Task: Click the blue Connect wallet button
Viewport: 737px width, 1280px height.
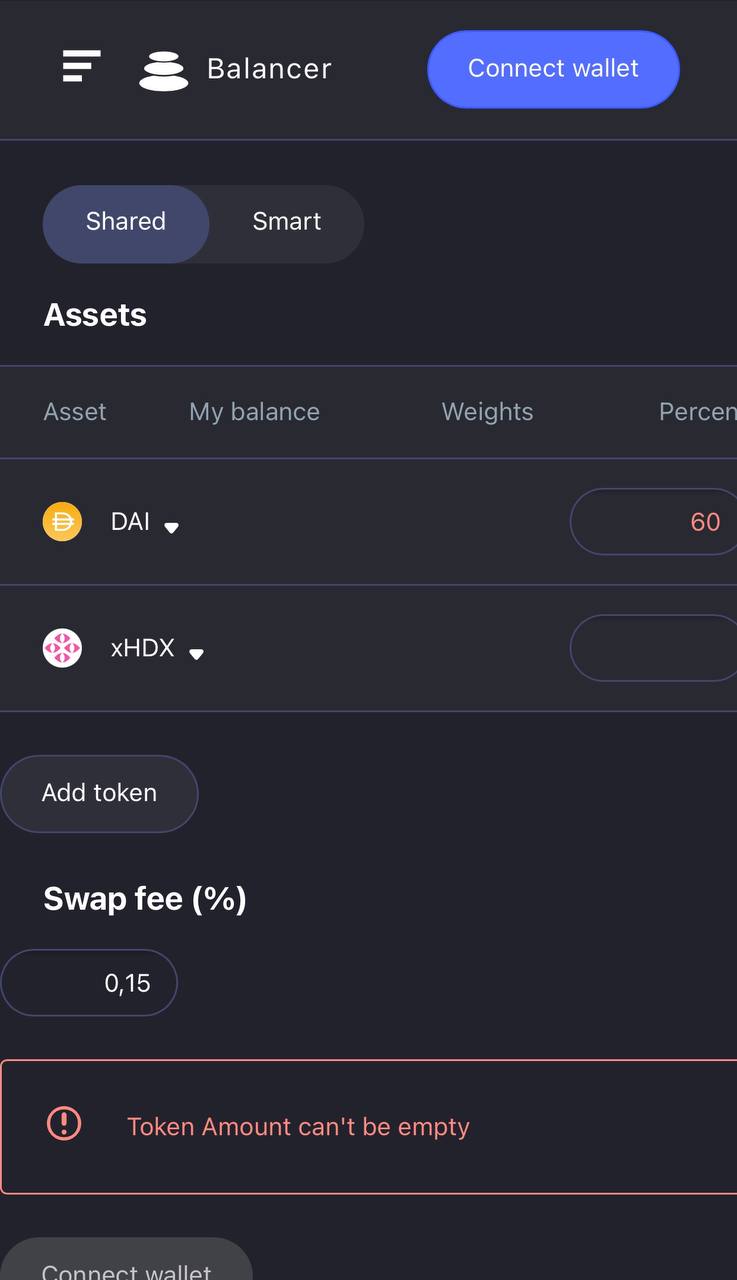Action: (553, 69)
